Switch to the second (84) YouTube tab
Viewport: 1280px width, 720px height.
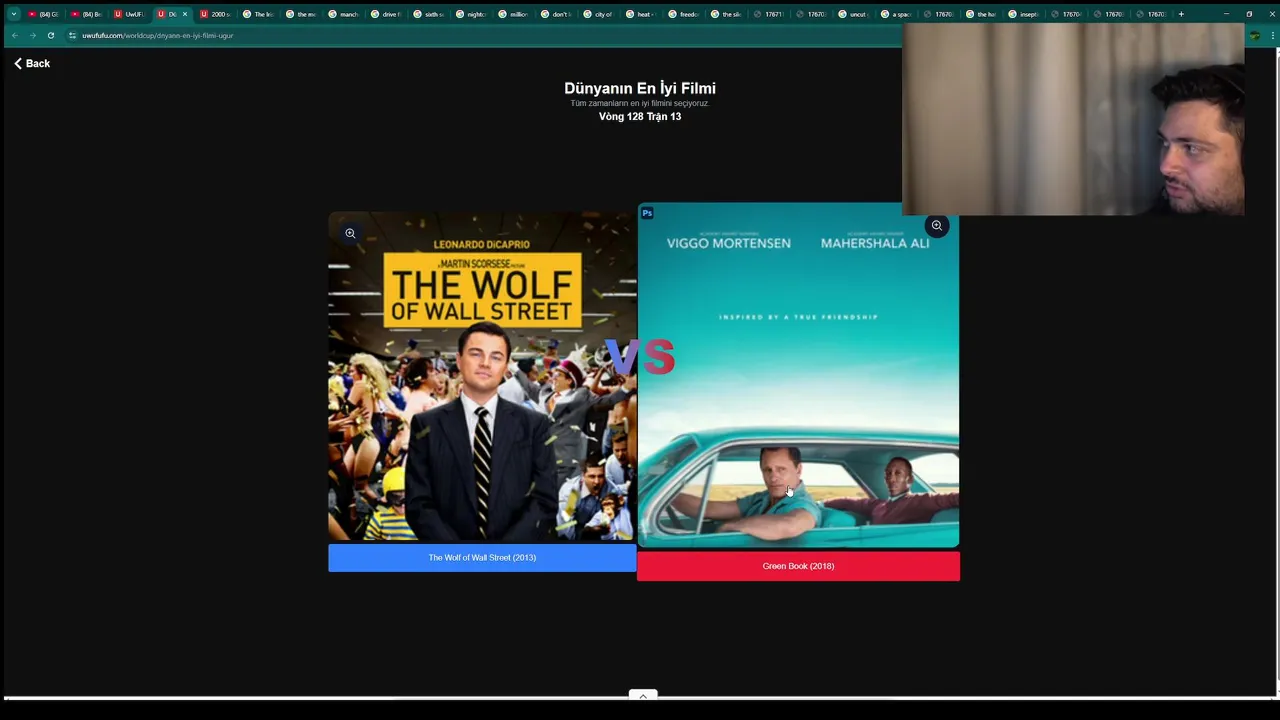pos(86,14)
